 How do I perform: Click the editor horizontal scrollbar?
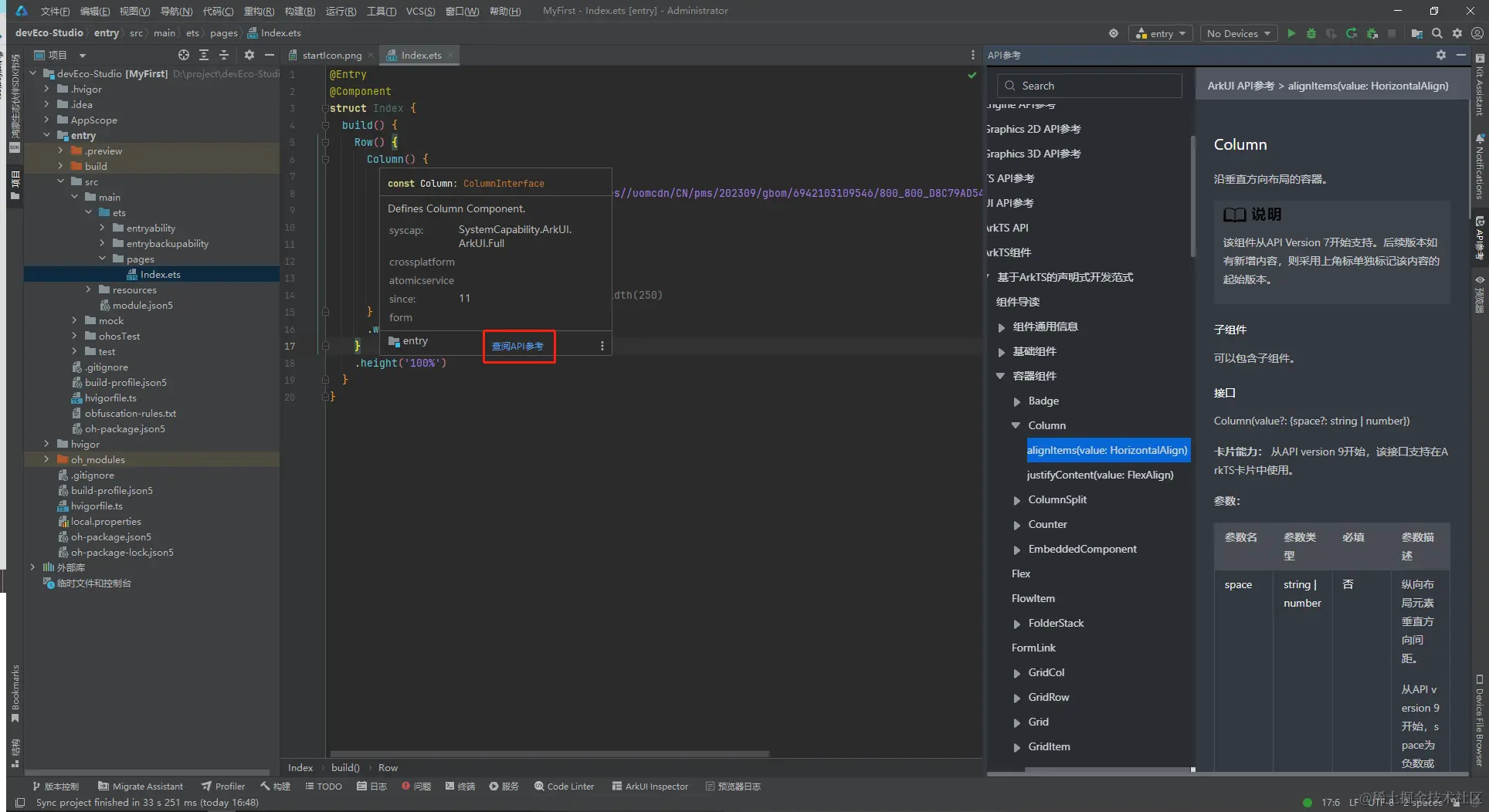[x=549, y=753]
